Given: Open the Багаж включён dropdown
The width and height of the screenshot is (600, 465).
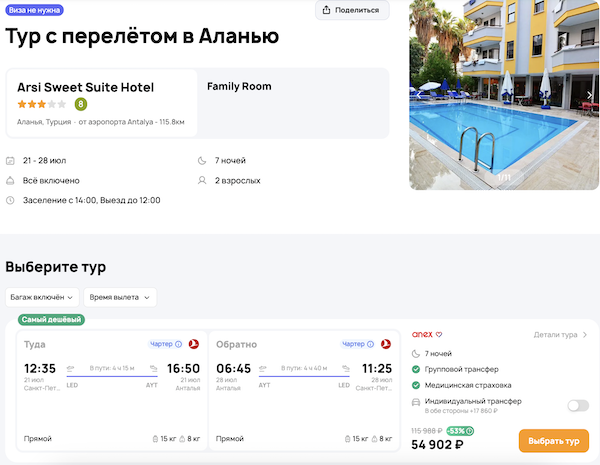Looking at the screenshot, I should tap(42, 297).
